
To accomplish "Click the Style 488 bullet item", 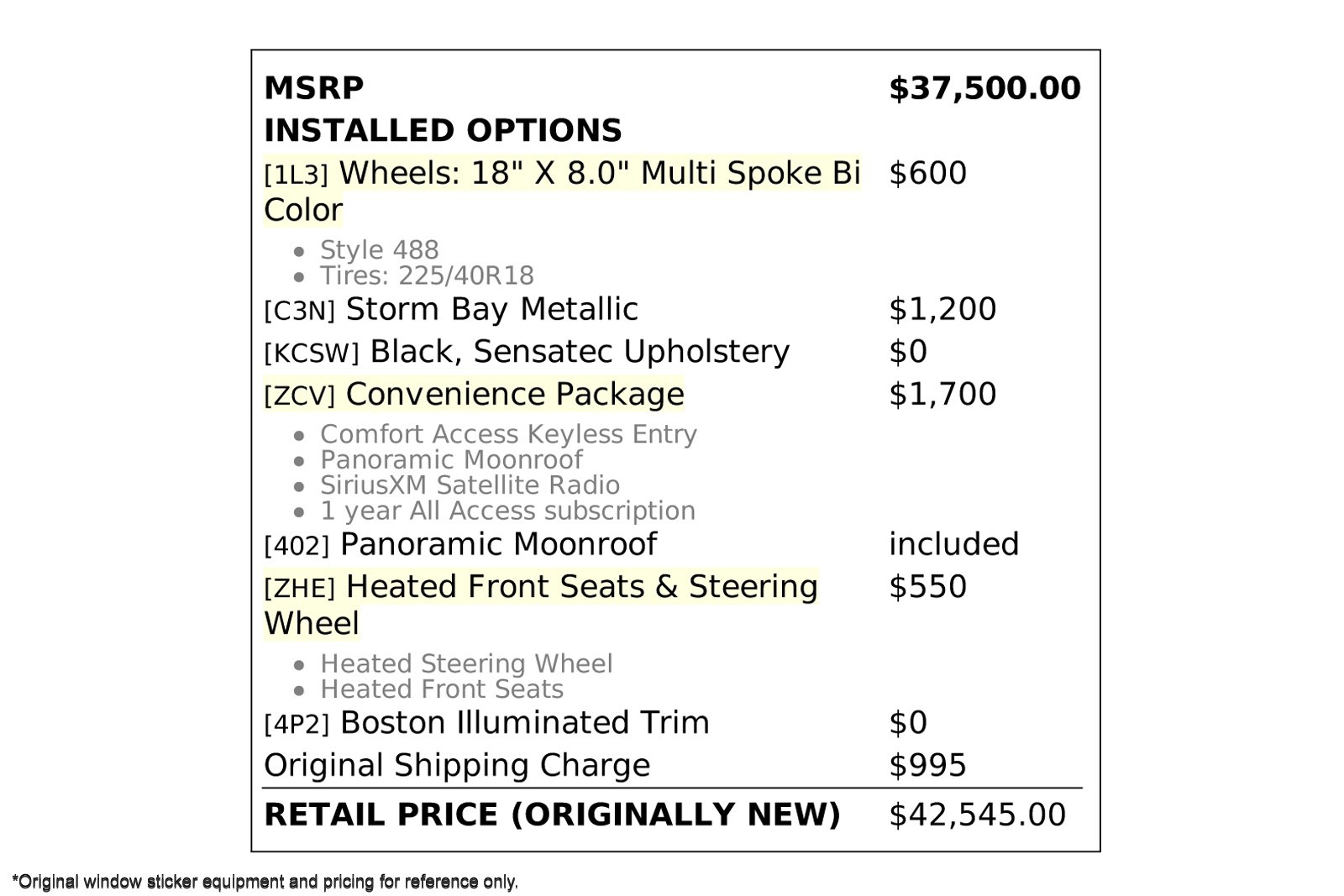I will pyautogui.click(x=379, y=250).
